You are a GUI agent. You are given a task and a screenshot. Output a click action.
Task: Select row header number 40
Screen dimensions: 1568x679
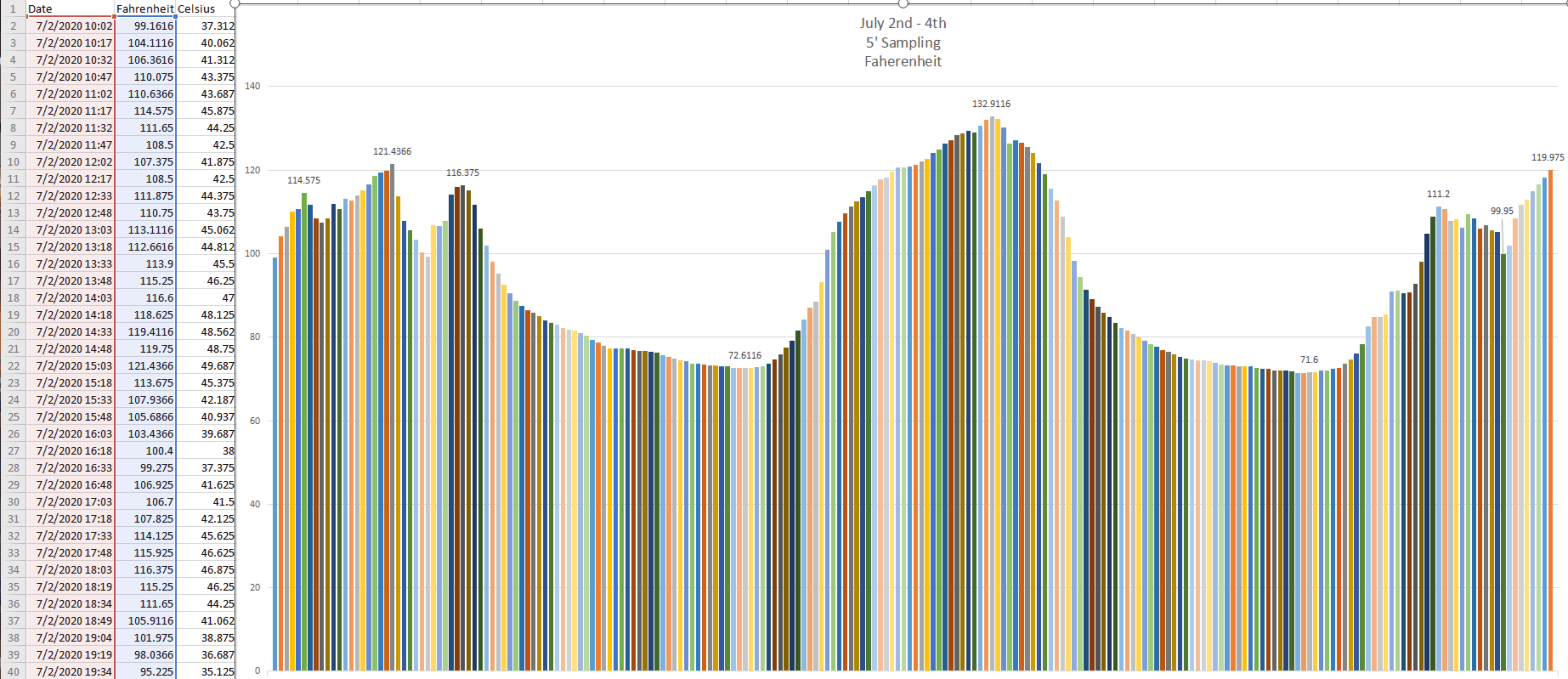(x=12, y=671)
